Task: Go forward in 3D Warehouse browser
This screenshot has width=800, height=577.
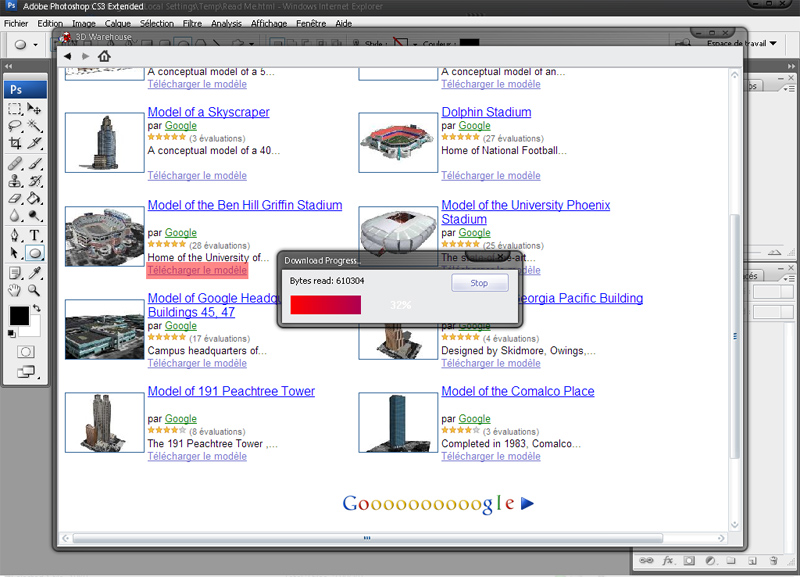Action: click(85, 56)
